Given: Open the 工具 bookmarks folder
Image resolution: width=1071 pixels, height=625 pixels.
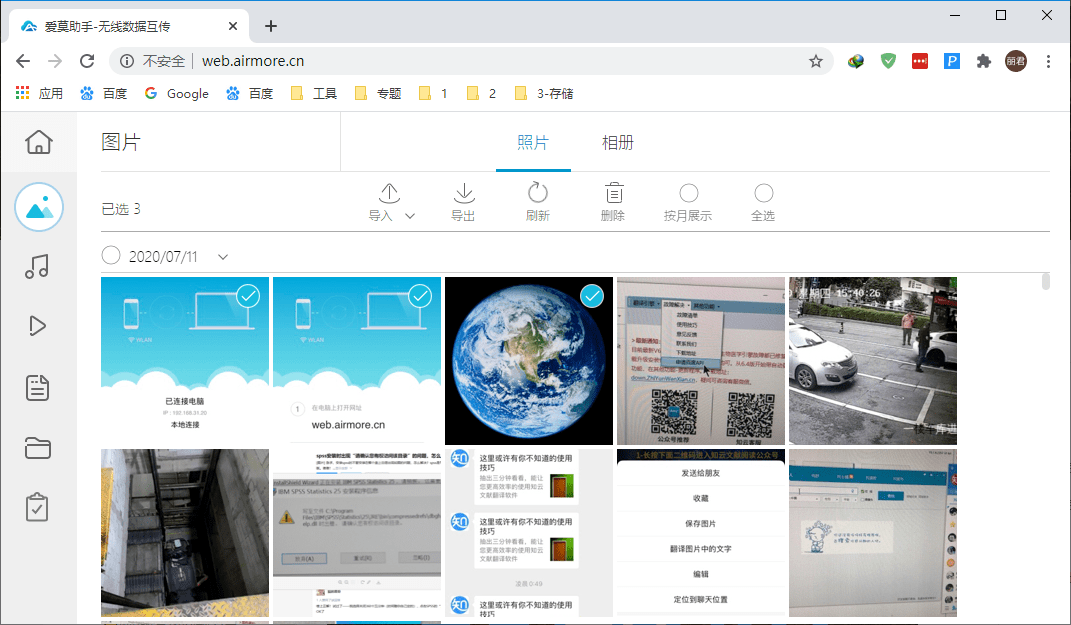Looking at the screenshot, I should pyautogui.click(x=314, y=93).
